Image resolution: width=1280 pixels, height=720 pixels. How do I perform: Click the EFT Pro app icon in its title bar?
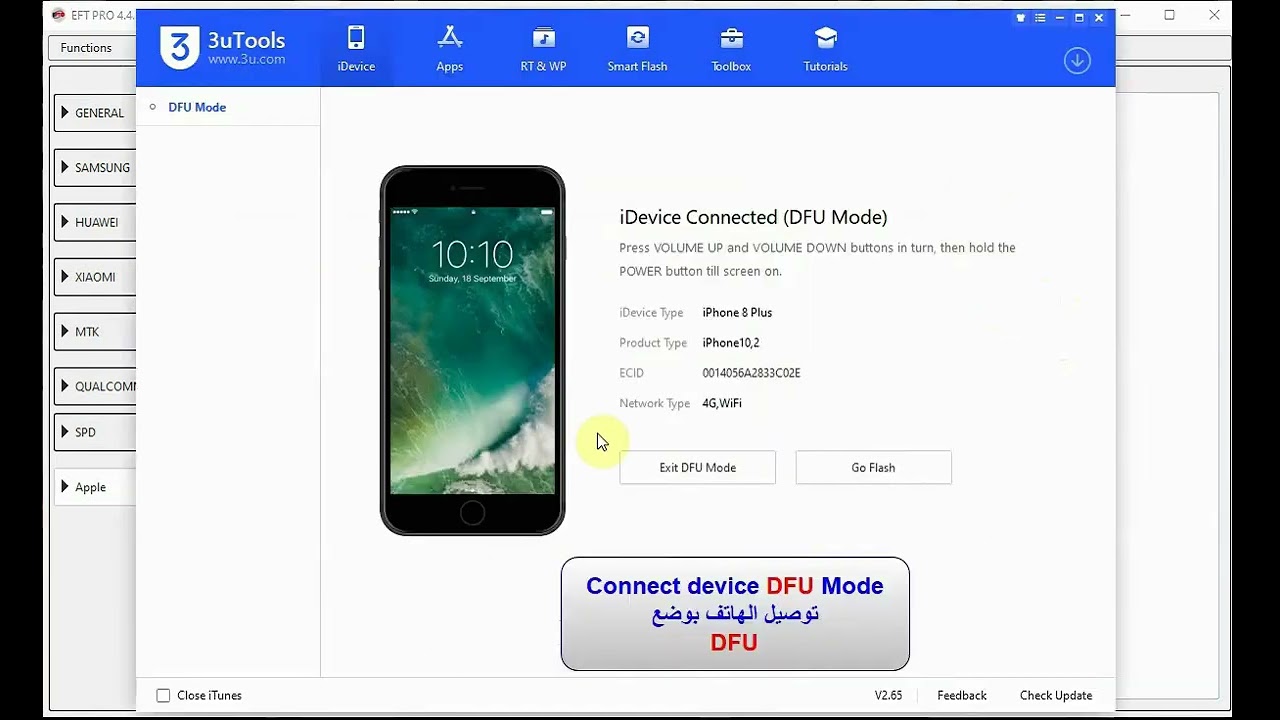click(x=58, y=15)
